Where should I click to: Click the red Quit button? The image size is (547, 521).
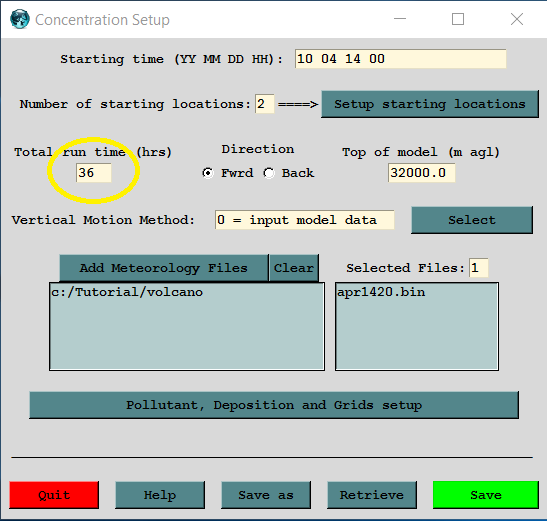click(54, 495)
